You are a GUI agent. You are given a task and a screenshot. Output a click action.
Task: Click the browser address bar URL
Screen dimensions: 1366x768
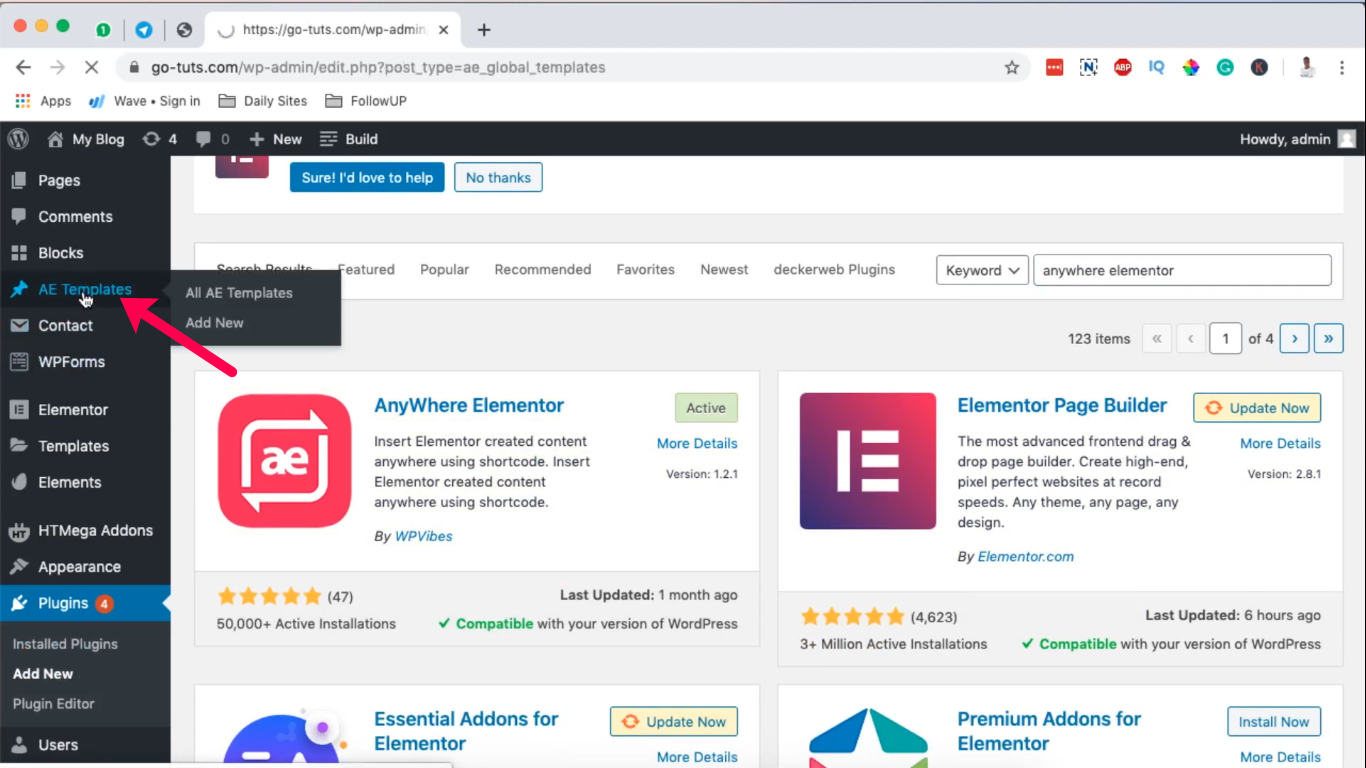[378, 67]
